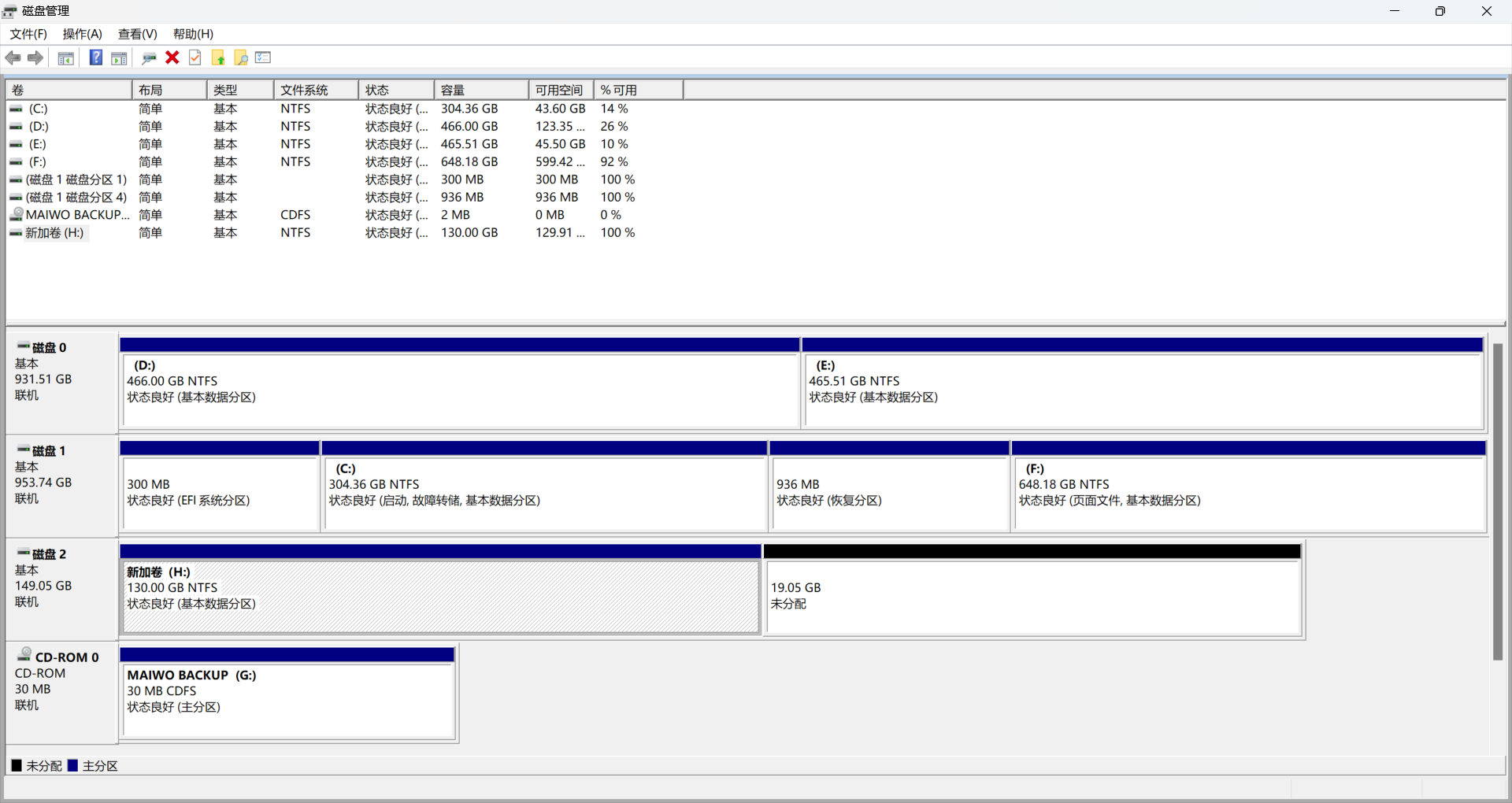Screen dimensions: 1512x803
Task: Open the 文件(F) menu
Action: click(x=28, y=34)
